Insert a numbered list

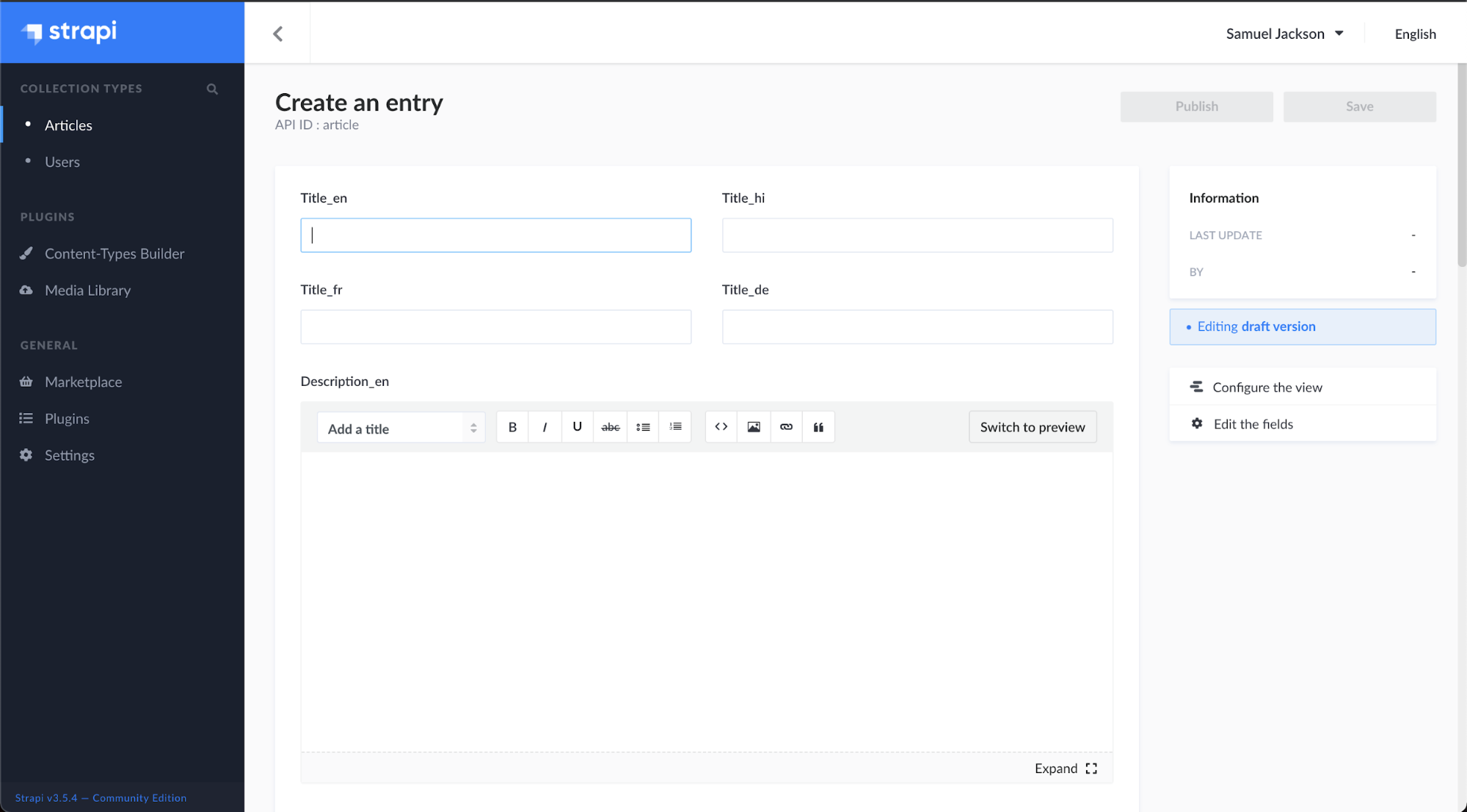coord(675,427)
